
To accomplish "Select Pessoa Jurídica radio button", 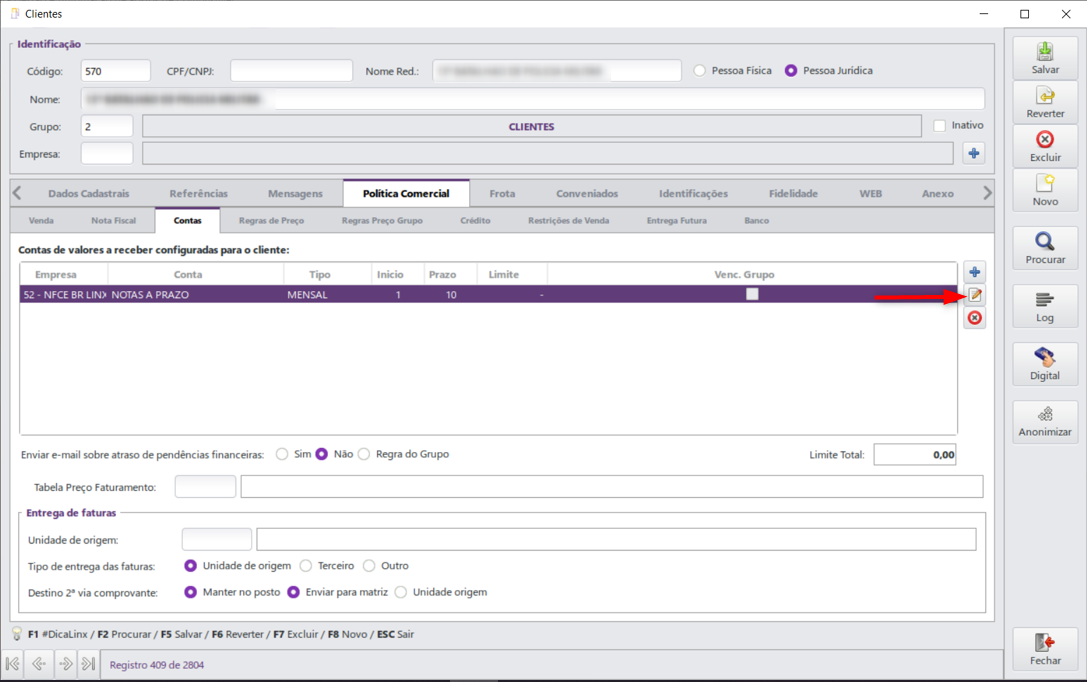I will [791, 71].
